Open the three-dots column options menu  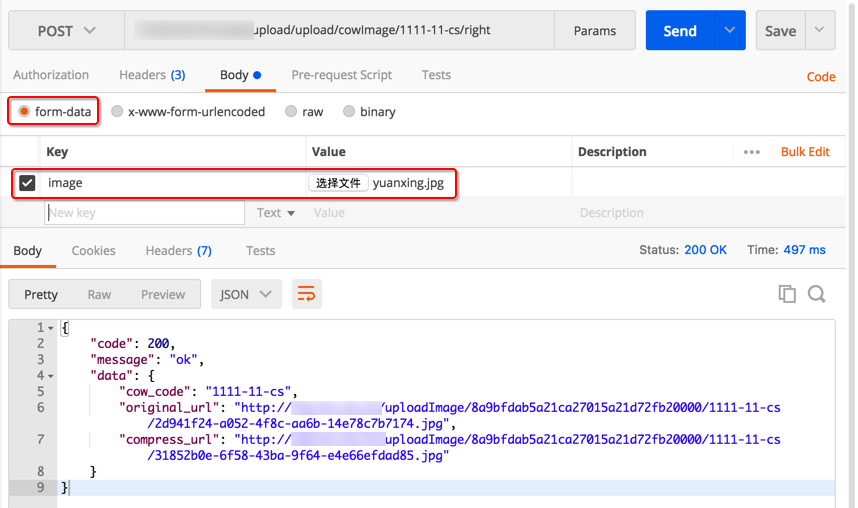pos(752,152)
